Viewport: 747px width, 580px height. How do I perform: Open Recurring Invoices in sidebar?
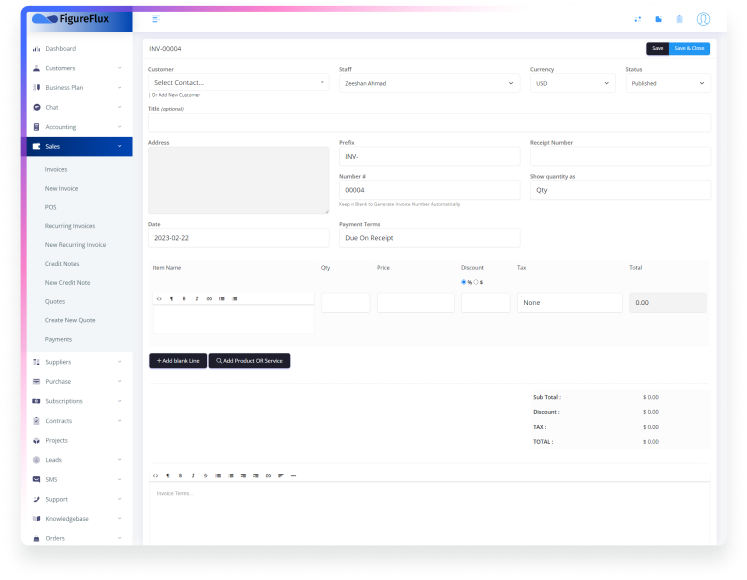point(70,226)
